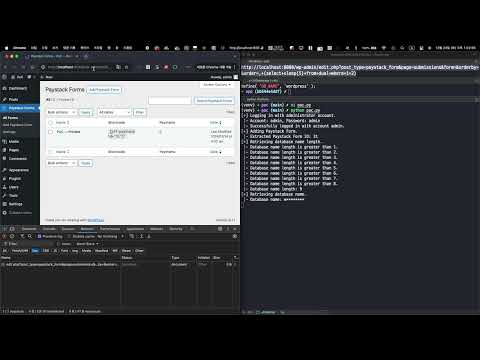This screenshot has height=360, width=480.
Task: Select Paystack Forms sidebar item
Action: [x=21, y=108]
